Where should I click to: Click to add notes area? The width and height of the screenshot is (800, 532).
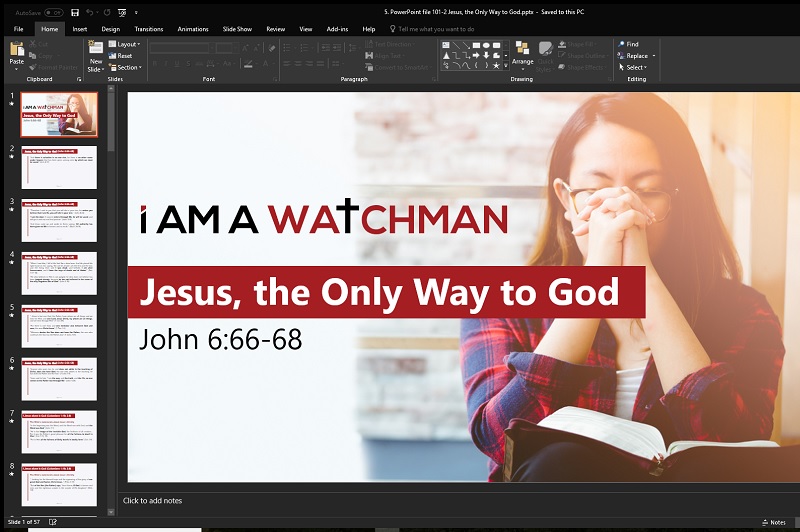(x=151, y=500)
